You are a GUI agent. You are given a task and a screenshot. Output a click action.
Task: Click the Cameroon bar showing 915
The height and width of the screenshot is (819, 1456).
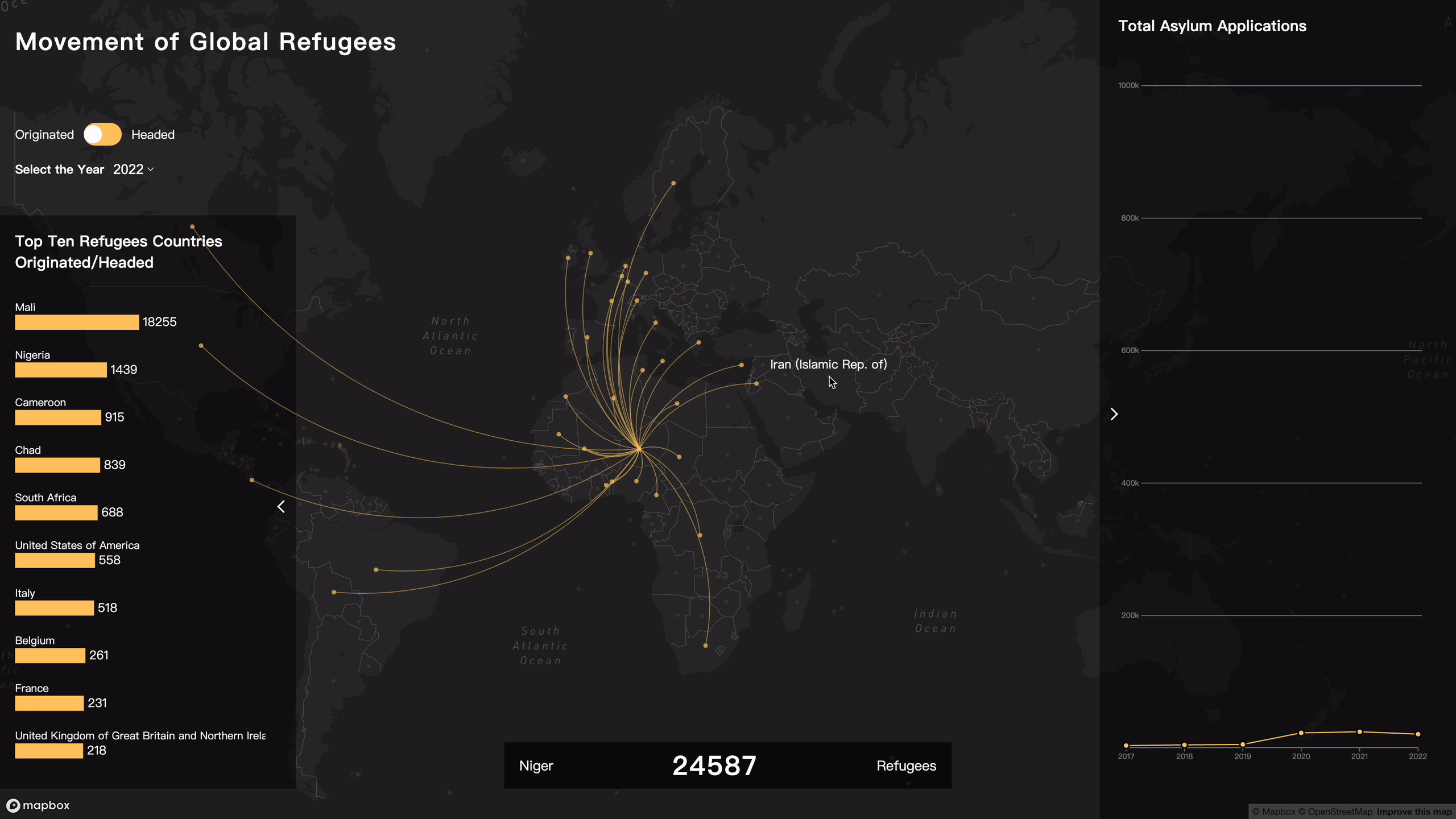tap(58, 417)
